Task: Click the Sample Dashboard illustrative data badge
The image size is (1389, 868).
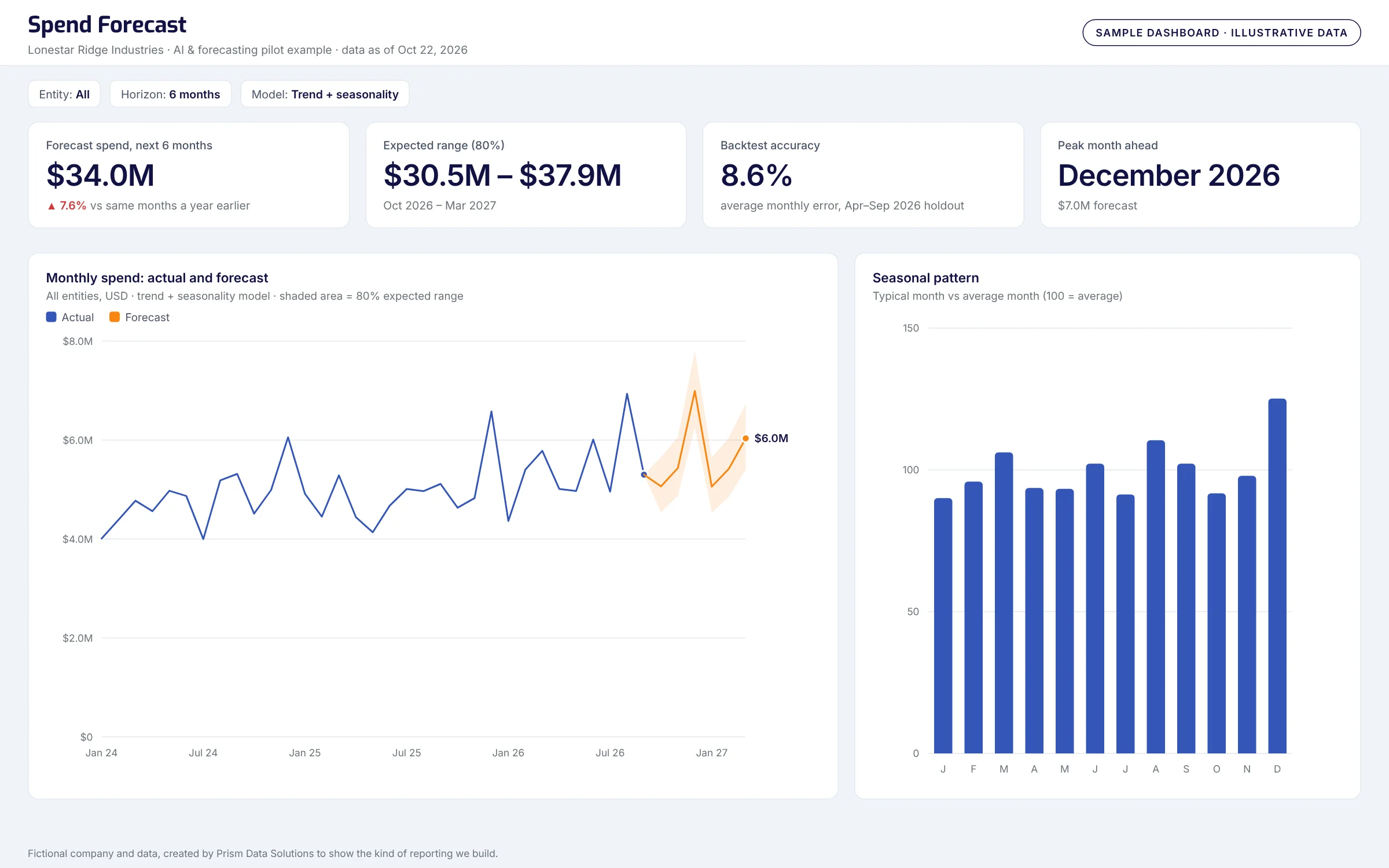Action: pos(1221,33)
